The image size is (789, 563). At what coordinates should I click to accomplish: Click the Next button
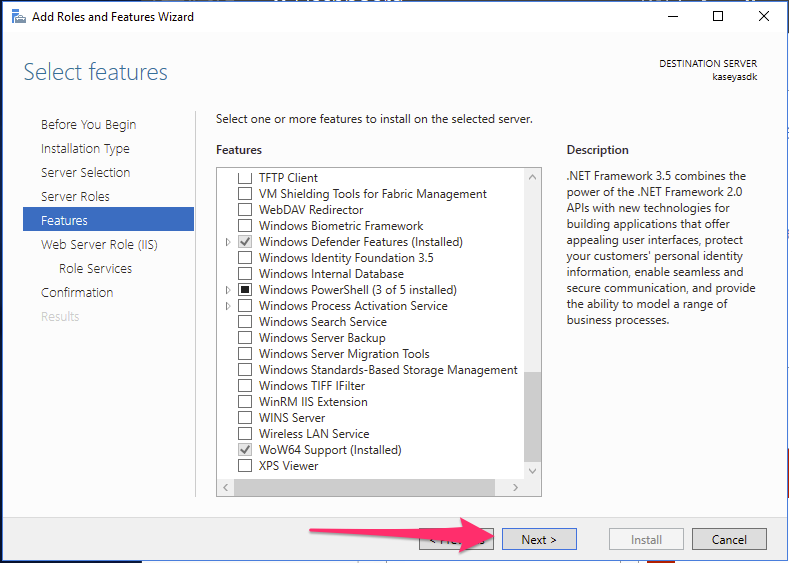539,539
